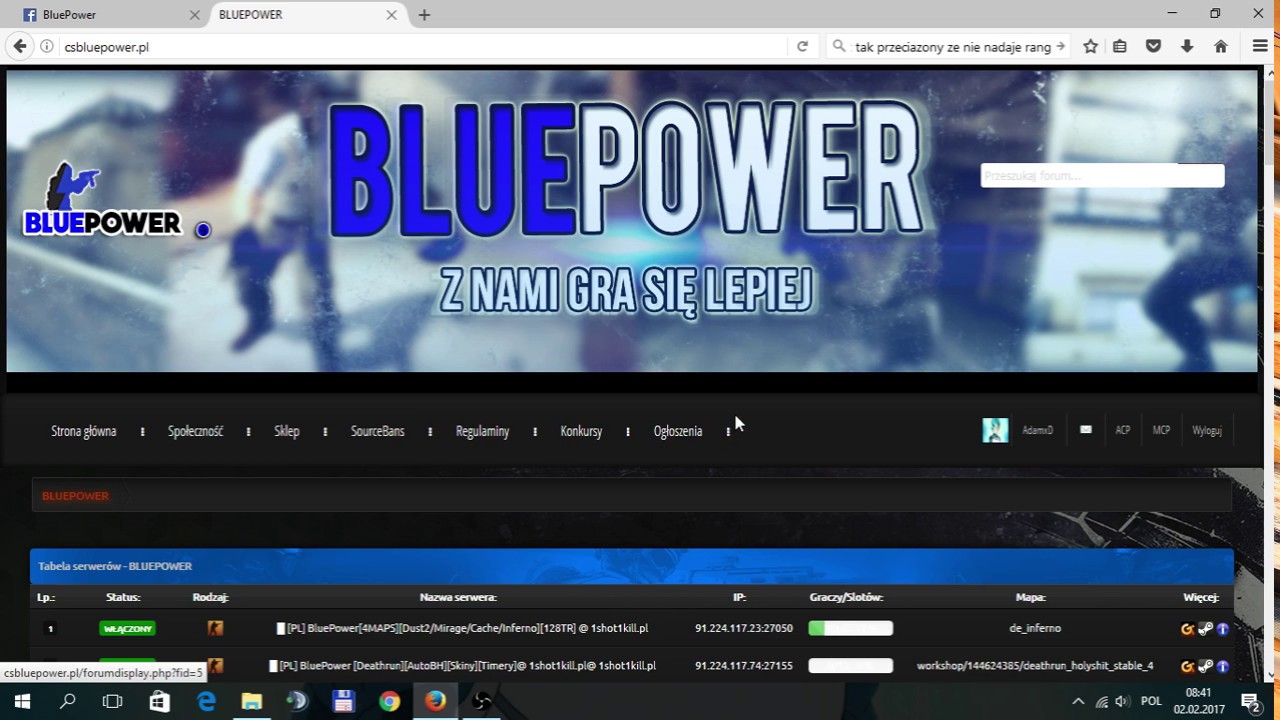Open private messages envelope icon

coord(1086,429)
